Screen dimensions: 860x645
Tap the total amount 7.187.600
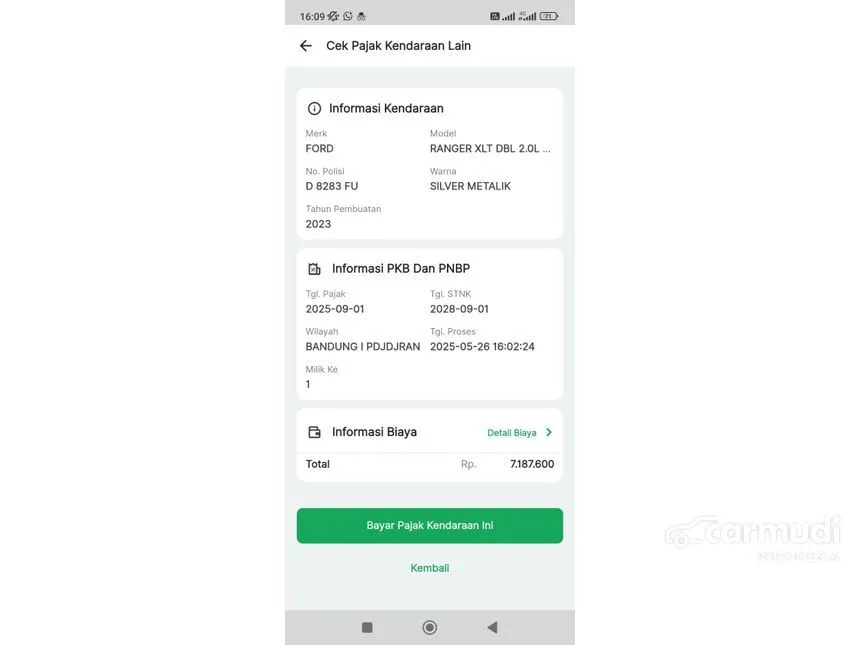(x=532, y=464)
